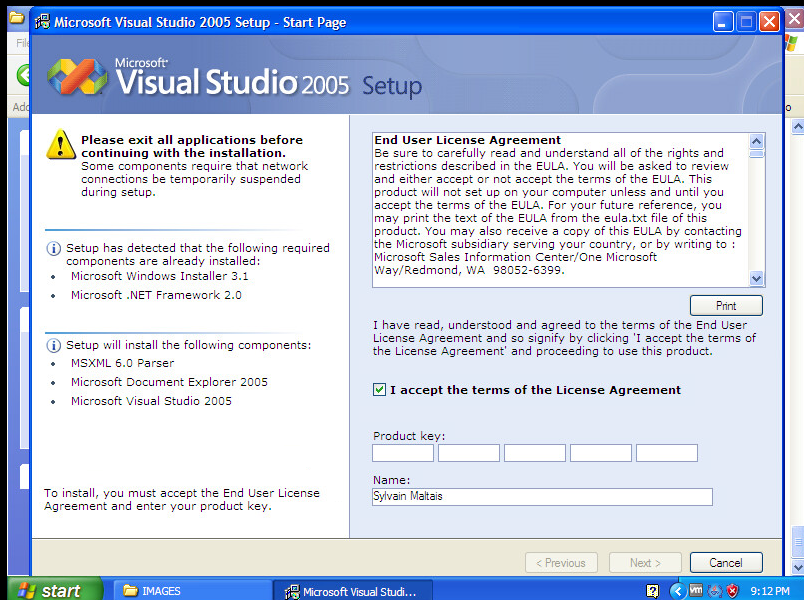Click 'Microsoft .NET Framework 2.0' item
The height and width of the screenshot is (600, 804).
coord(156,295)
